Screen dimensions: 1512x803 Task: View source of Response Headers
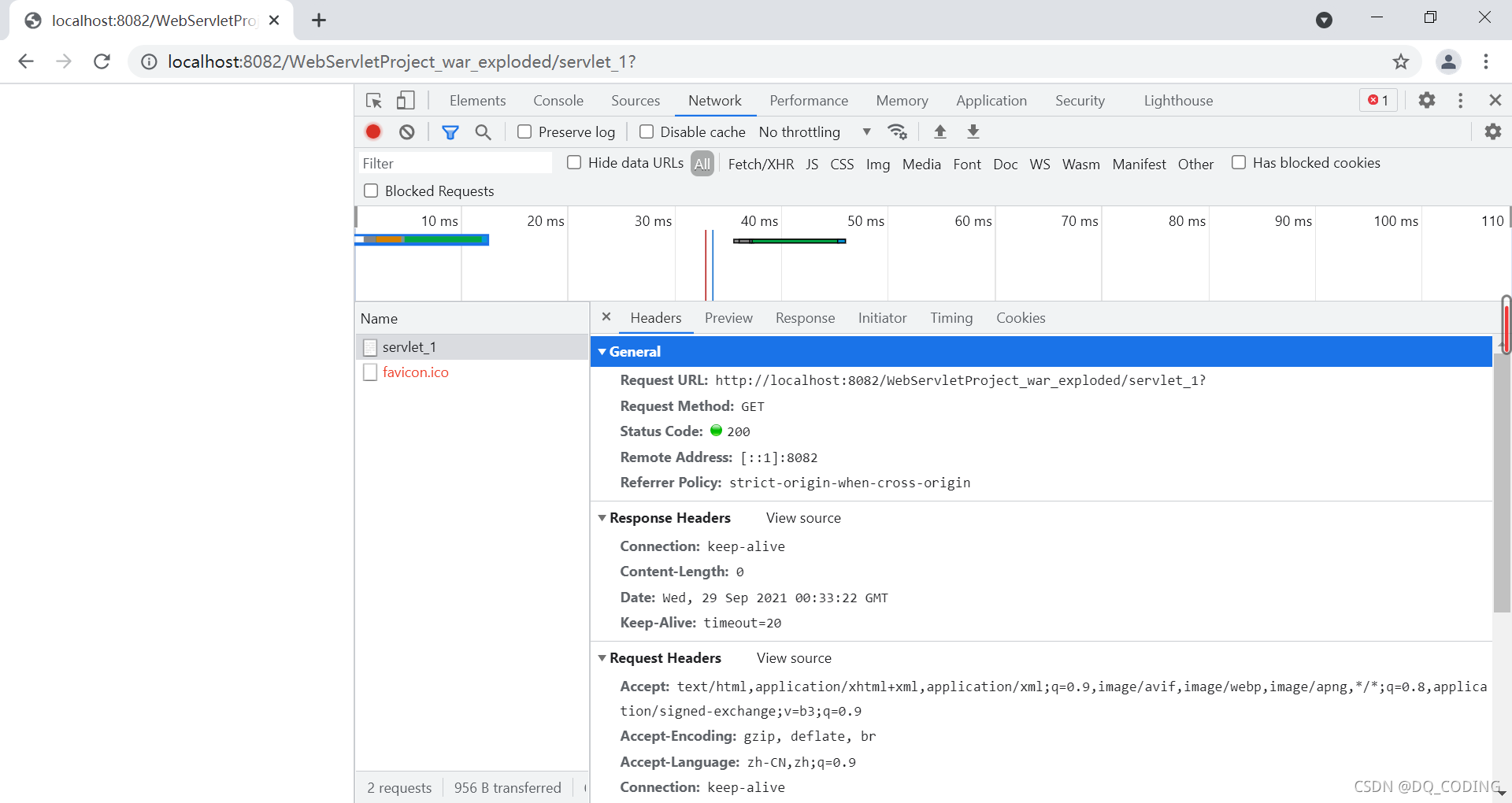[x=803, y=518]
